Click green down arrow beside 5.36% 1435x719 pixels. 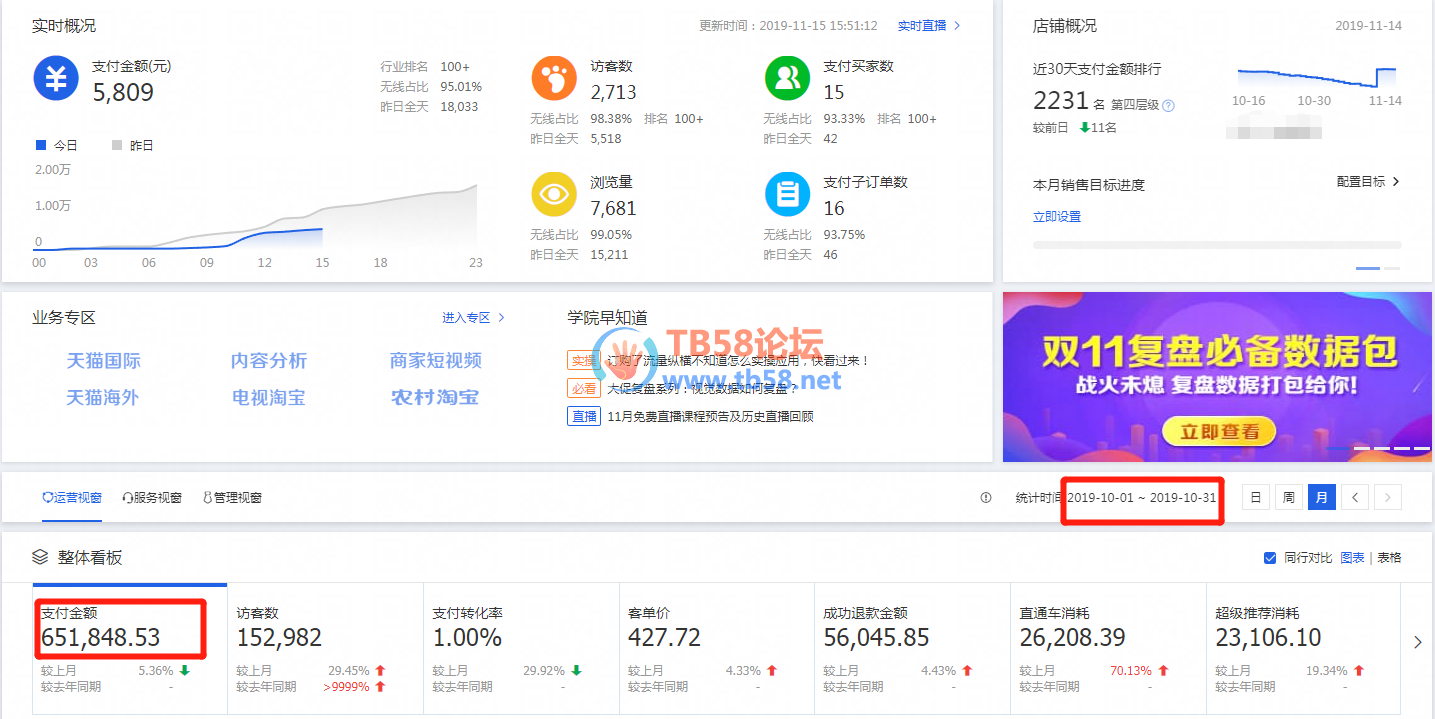pyautogui.click(x=184, y=671)
